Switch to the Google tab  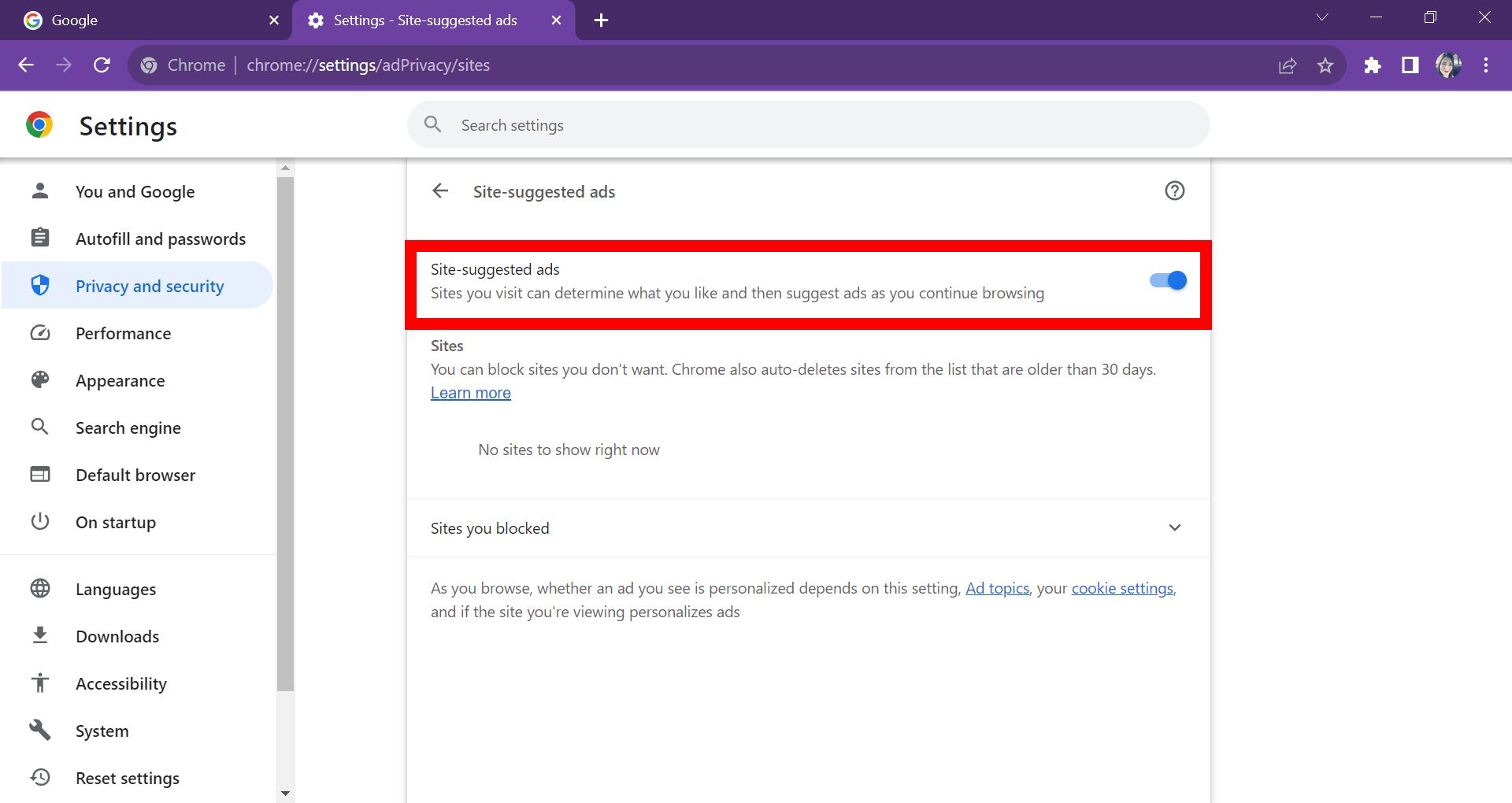(x=146, y=20)
